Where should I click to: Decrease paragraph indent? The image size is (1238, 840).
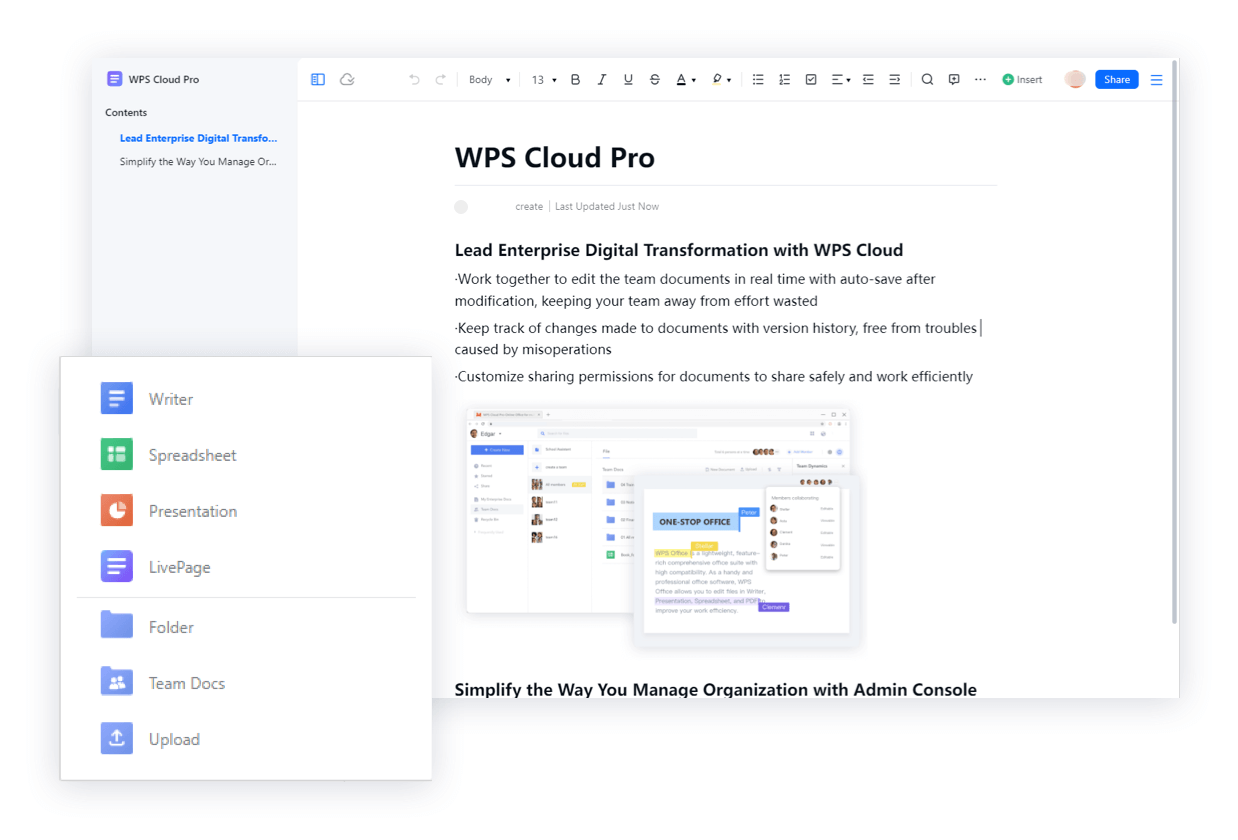point(868,80)
